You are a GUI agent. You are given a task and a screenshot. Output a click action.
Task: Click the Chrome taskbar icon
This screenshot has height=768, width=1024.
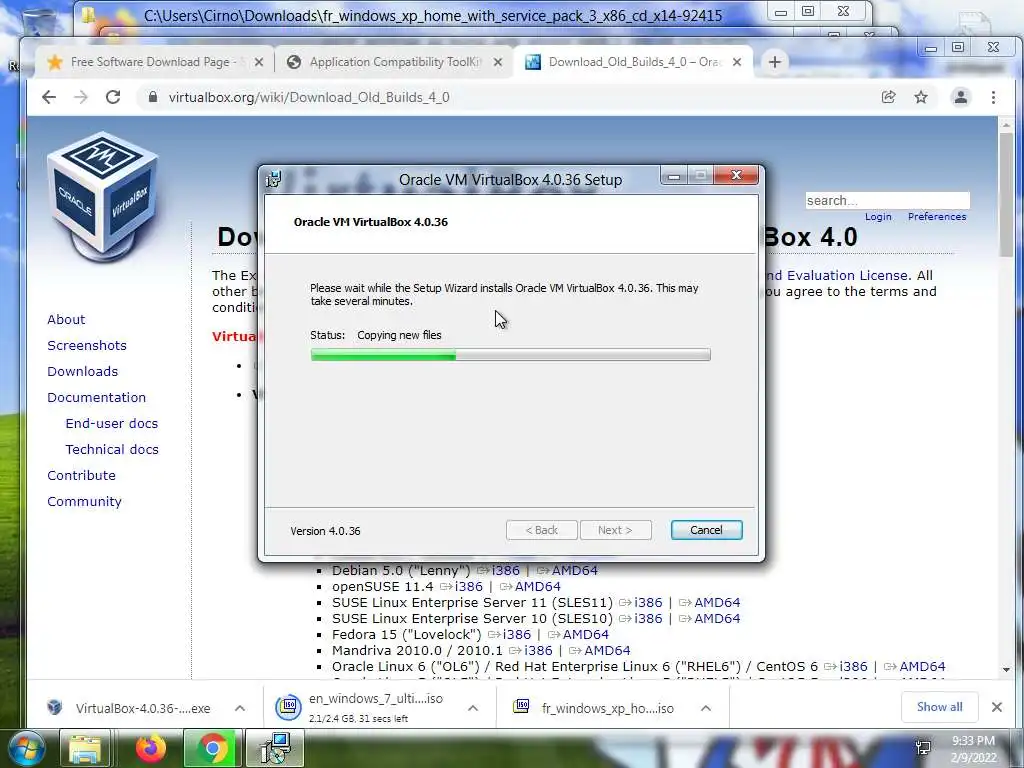[x=212, y=748]
